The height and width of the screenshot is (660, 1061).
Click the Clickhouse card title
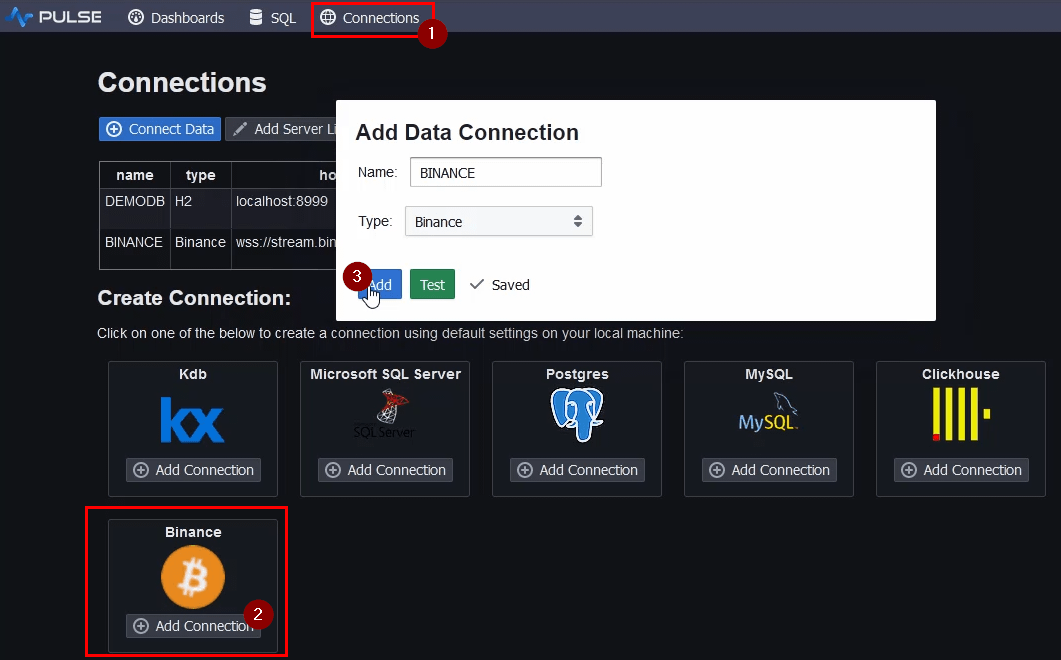point(961,374)
